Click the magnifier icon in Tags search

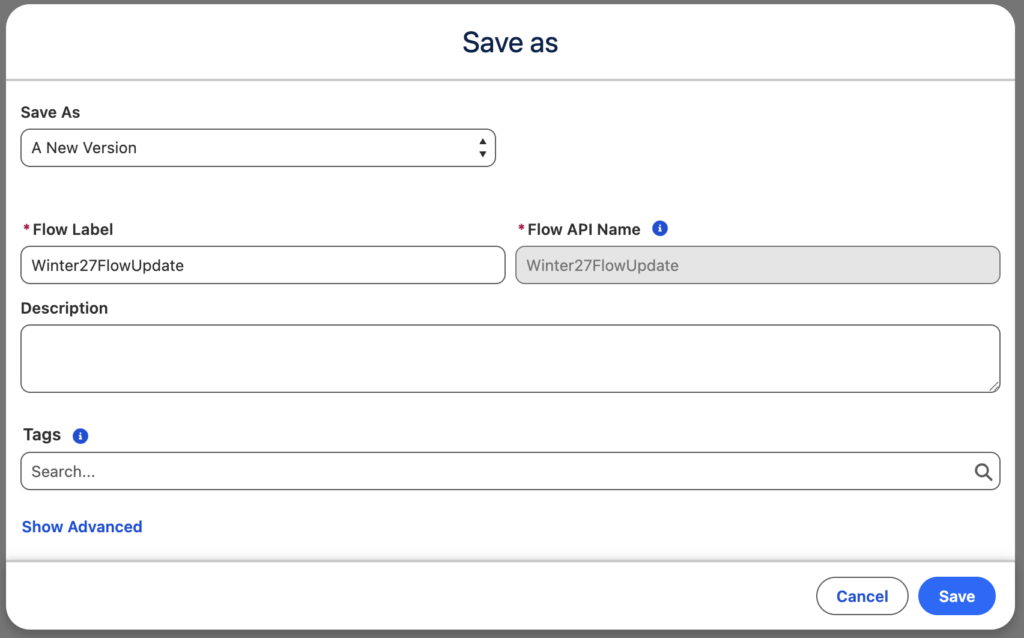[983, 471]
